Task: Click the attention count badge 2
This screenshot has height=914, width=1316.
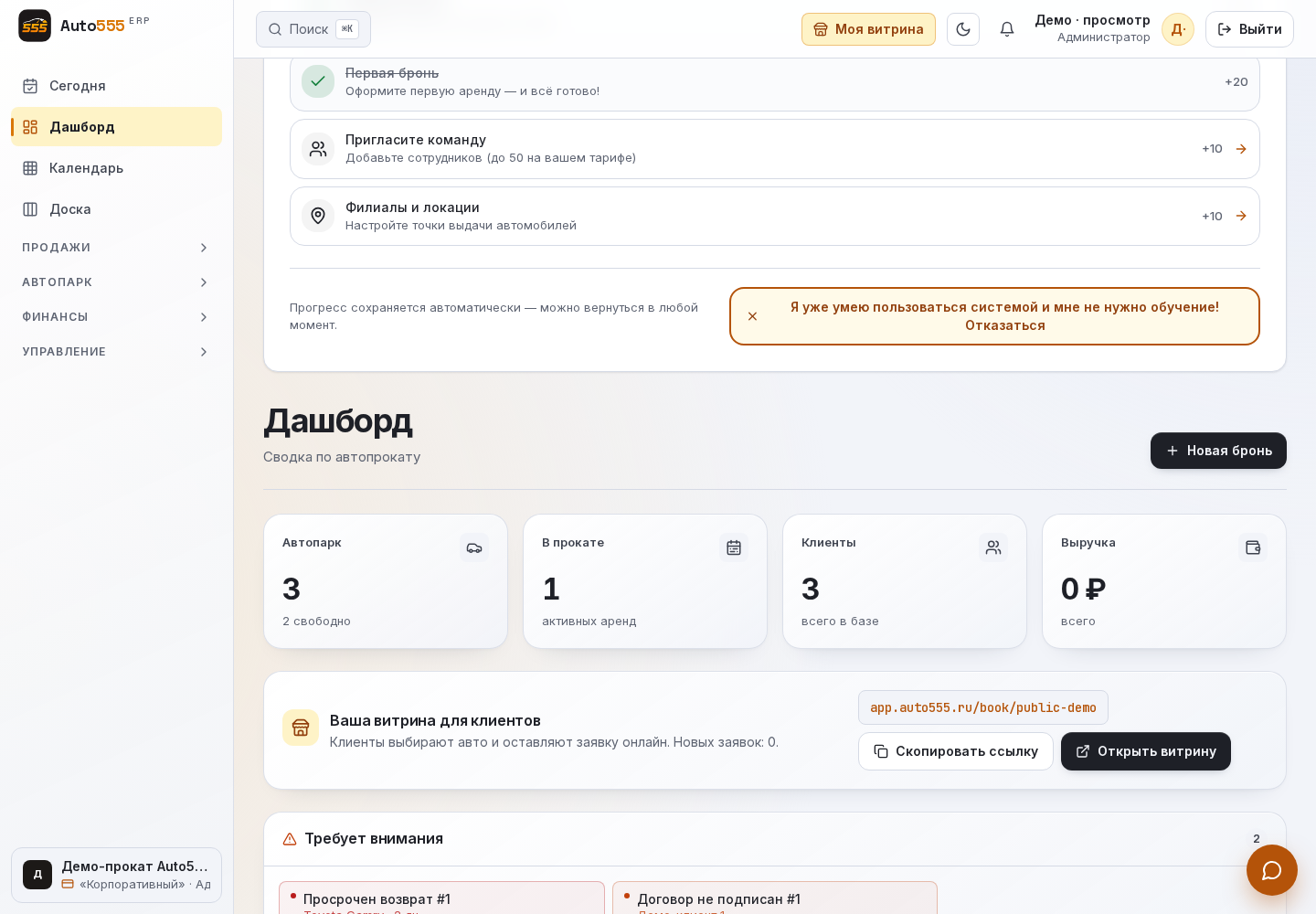Action: pyautogui.click(x=1257, y=839)
